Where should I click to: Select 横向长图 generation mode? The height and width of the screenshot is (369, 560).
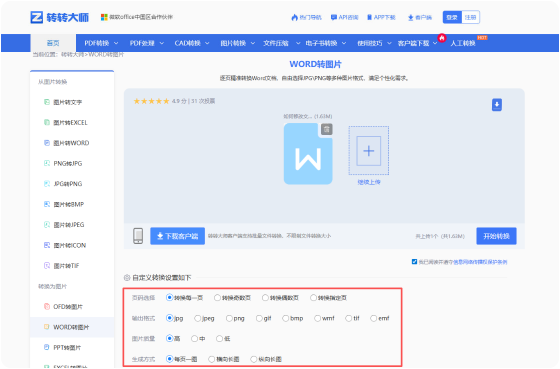211,359
